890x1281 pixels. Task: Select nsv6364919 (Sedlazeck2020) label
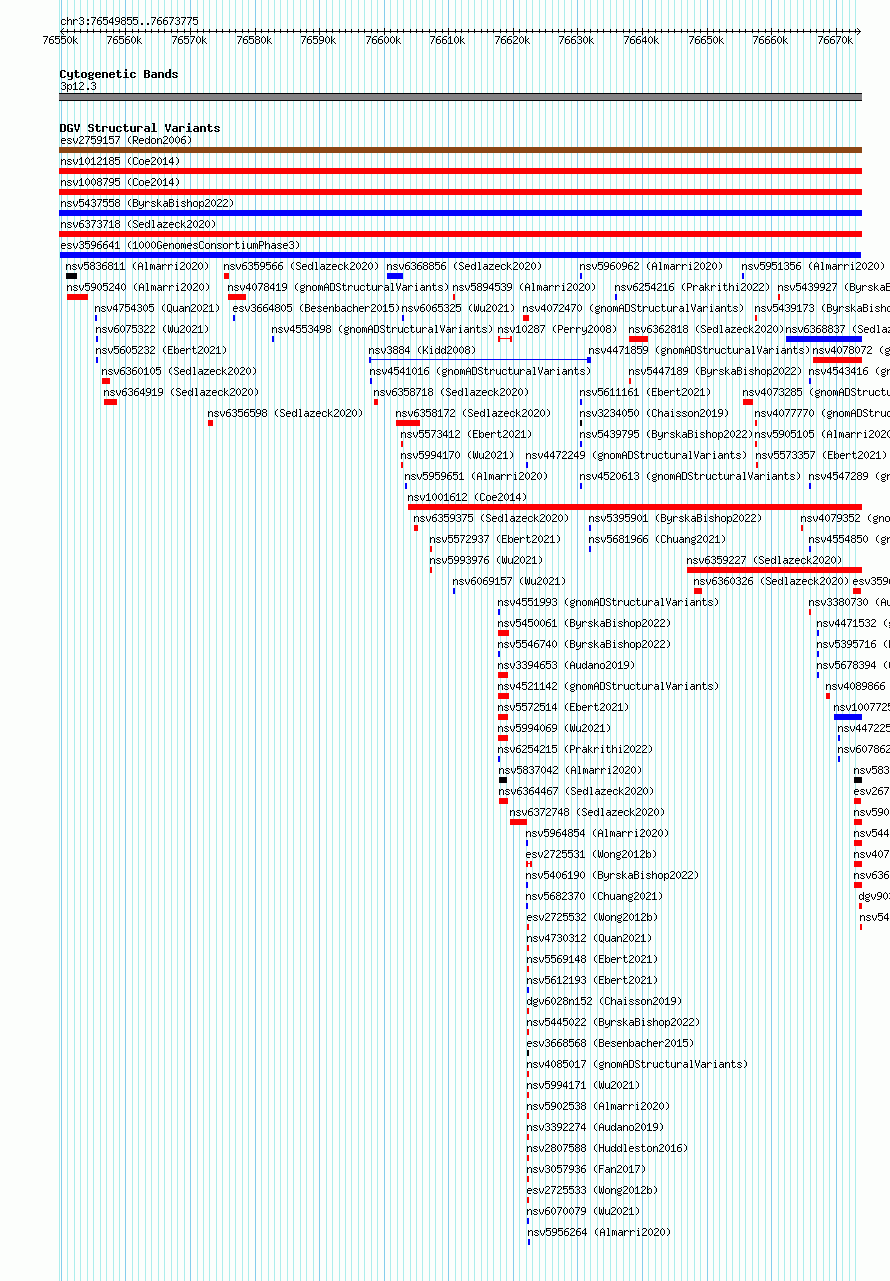click(x=181, y=392)
